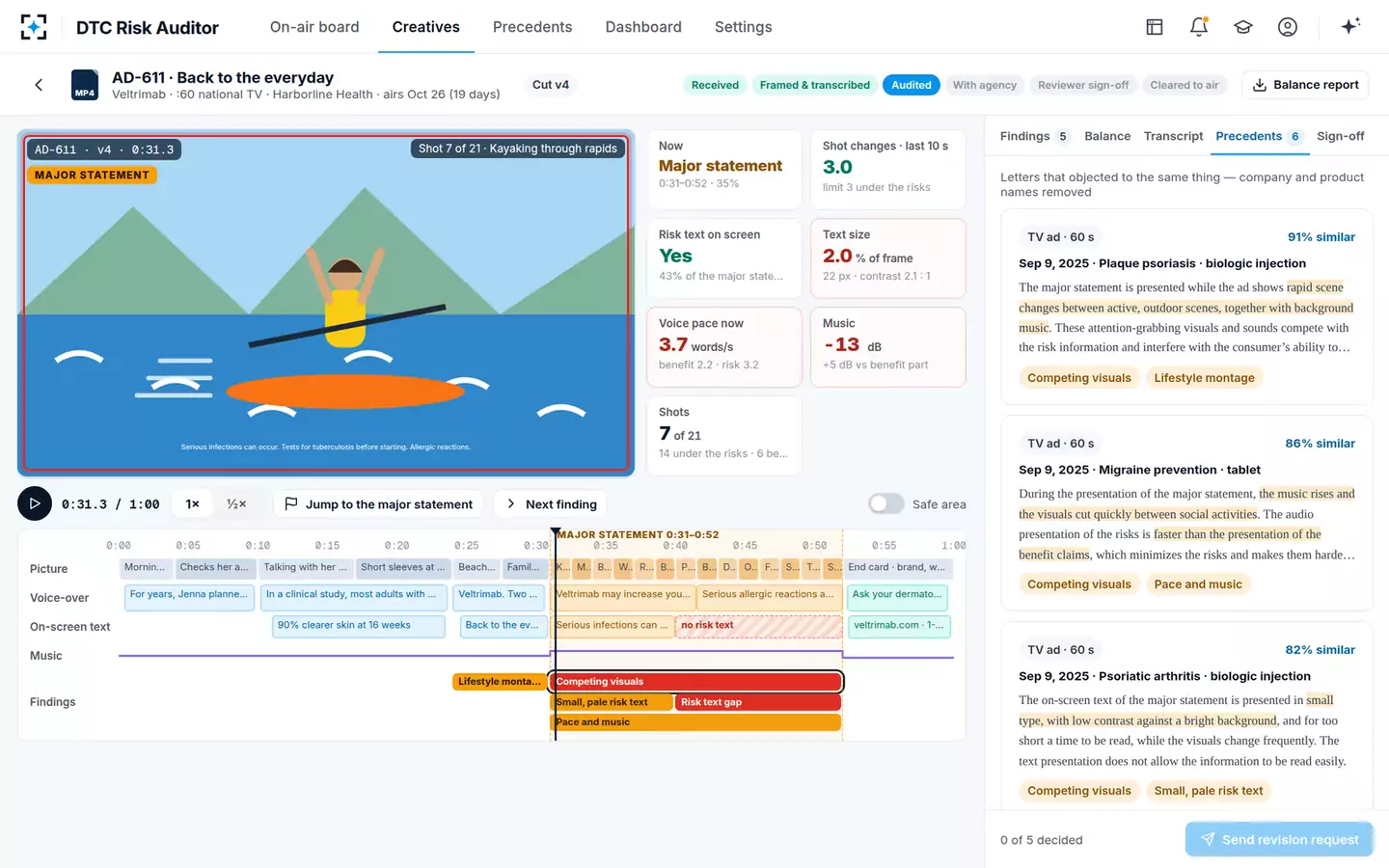The height and width of the screenshot is (868, 1389).
Task: Open the notifications bell
Action: click(x=1199, y=27)
